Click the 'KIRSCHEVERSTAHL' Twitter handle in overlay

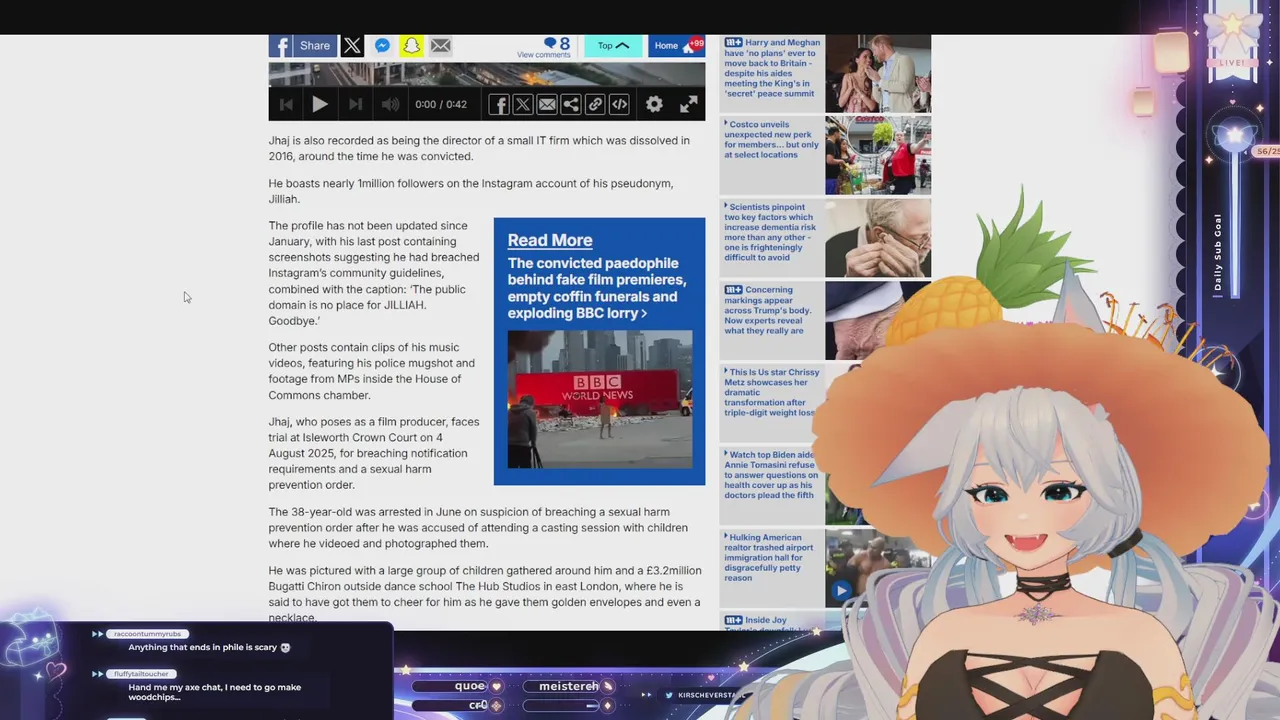[711, 695]
